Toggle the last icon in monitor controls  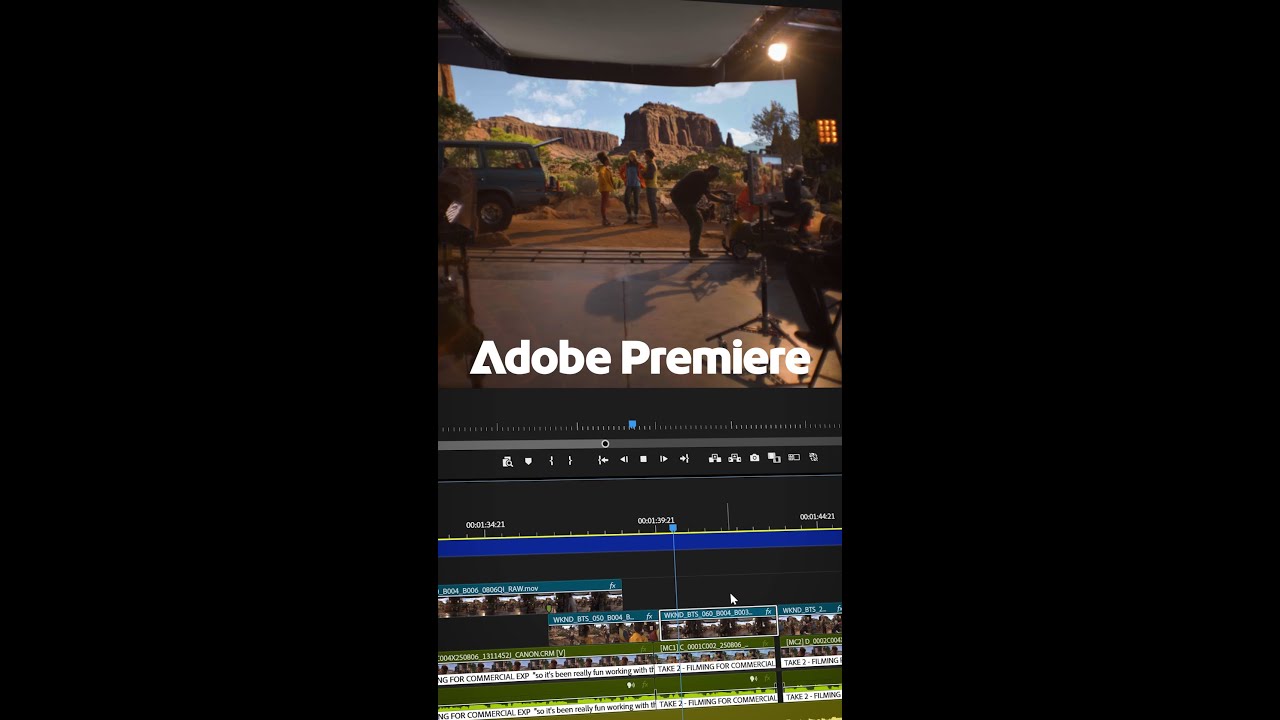click(x=814, y=458)
